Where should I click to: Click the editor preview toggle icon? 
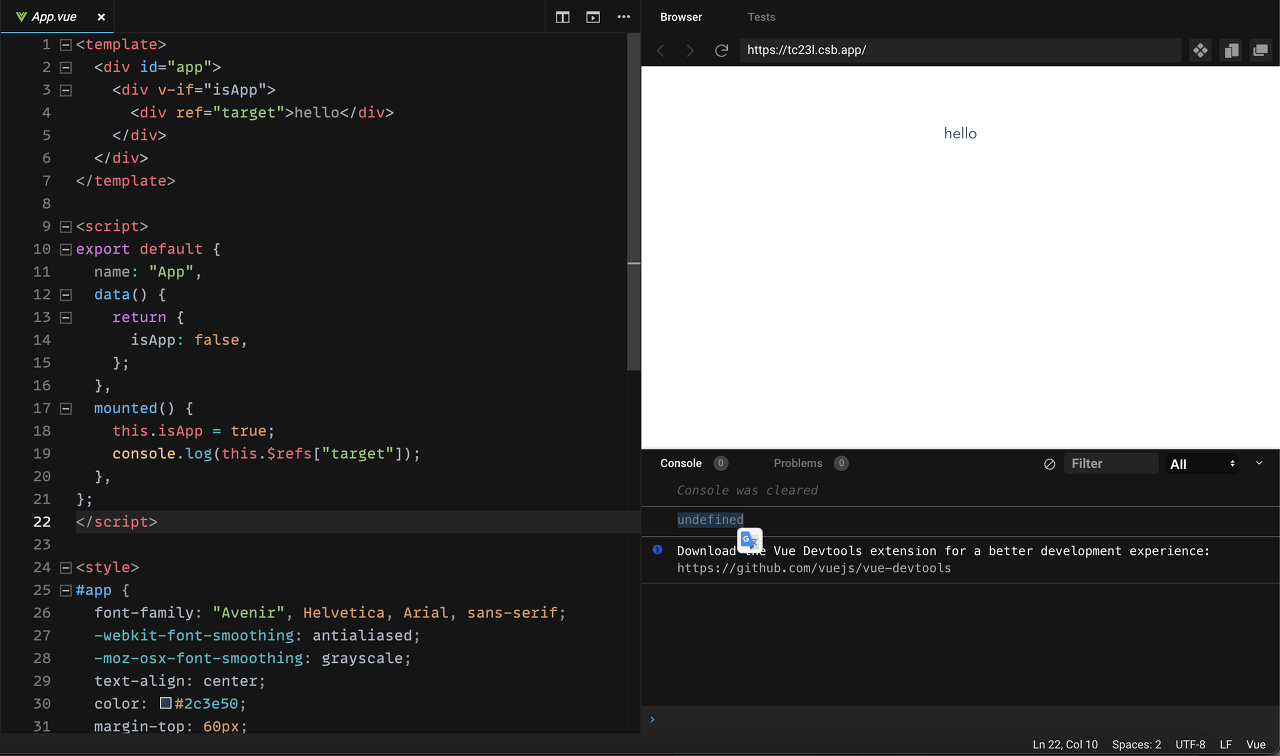pyautogui.click(x=593, y=17)
